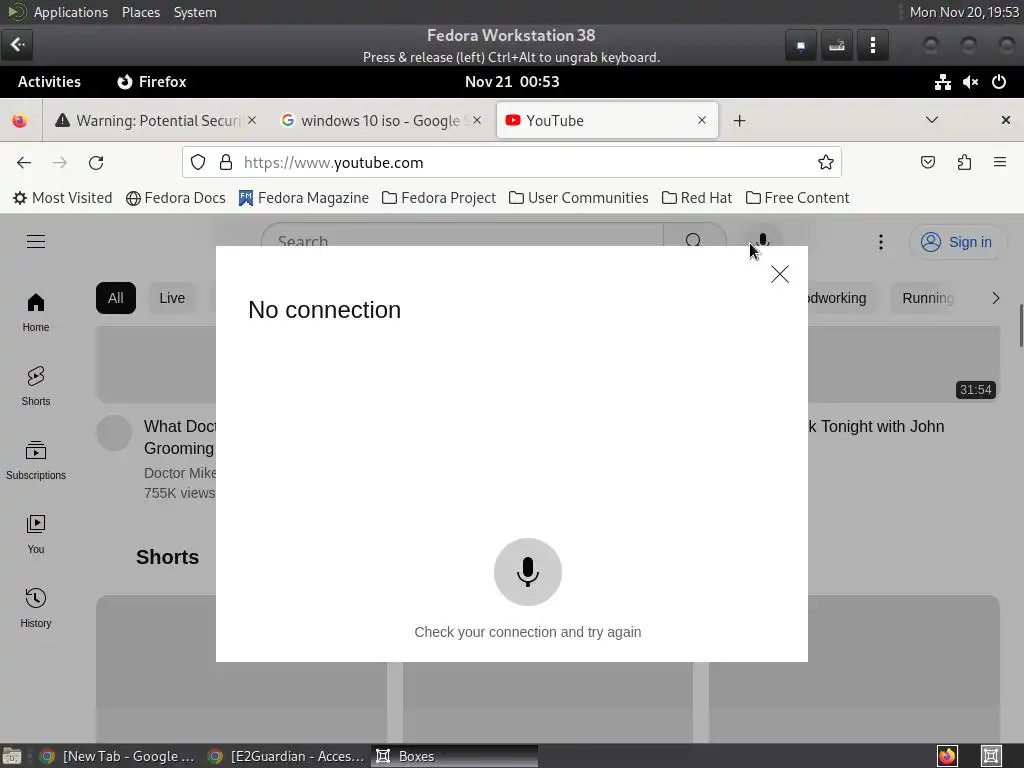The width and height of the screenshot is (1024, 768).
Task: Open GNOME Activities overview
Action: (49, 82)
